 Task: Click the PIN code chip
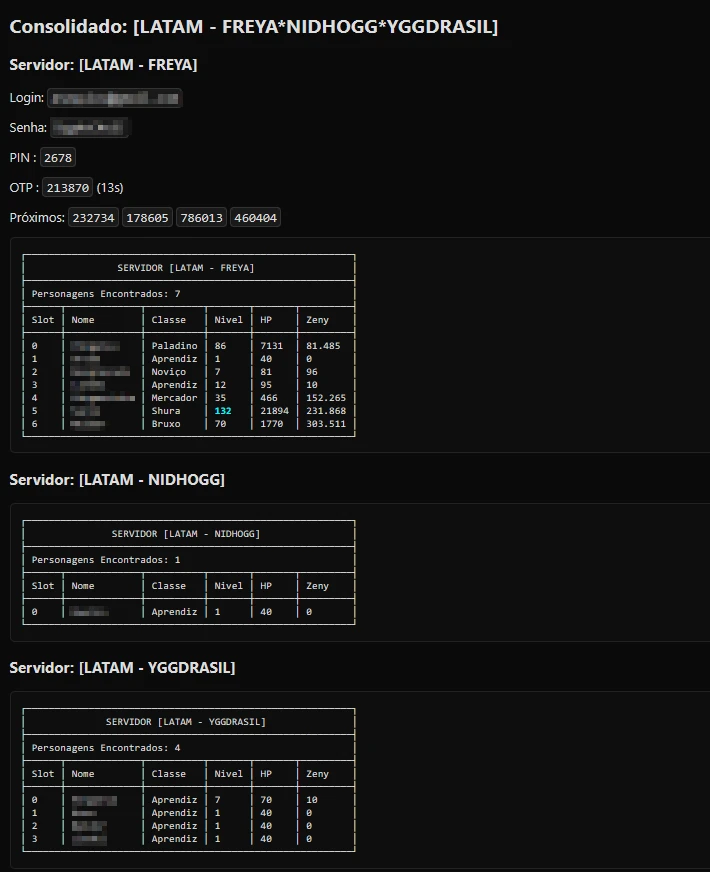[x=58, y=158]
